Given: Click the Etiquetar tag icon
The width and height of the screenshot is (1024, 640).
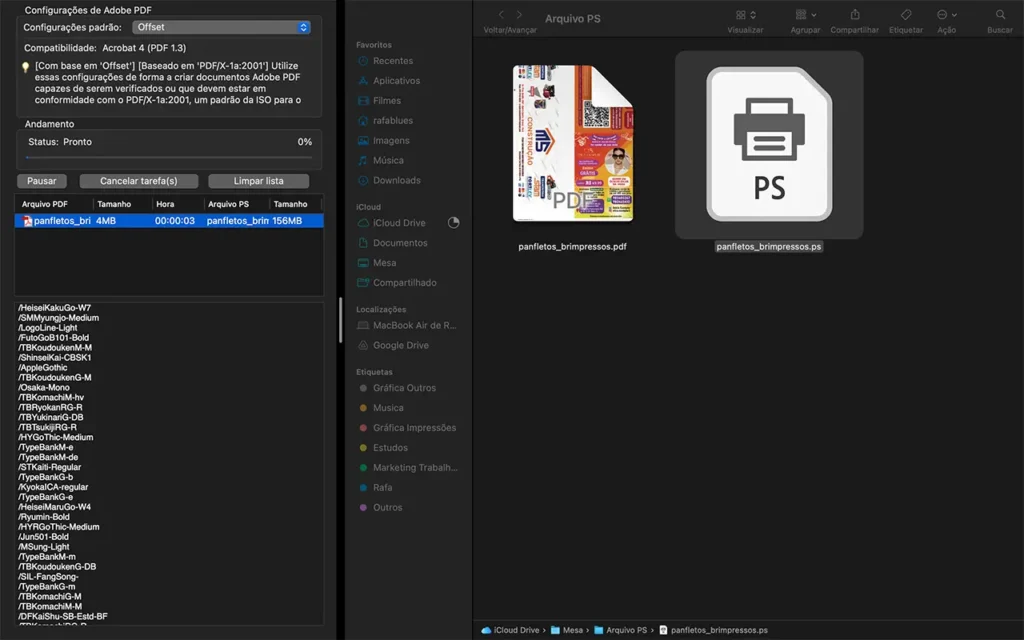Looking at the screenshot, I should [x=906, y=14].
